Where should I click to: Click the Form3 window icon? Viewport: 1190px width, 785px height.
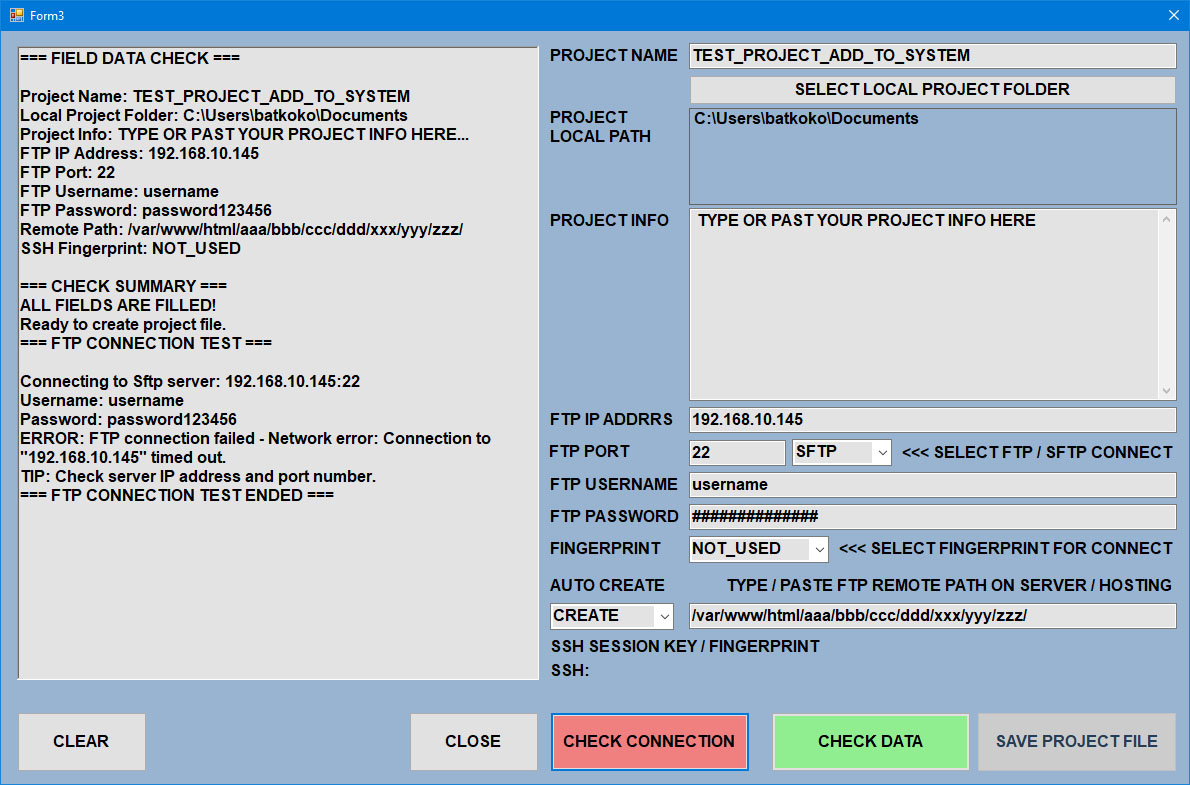17,15
